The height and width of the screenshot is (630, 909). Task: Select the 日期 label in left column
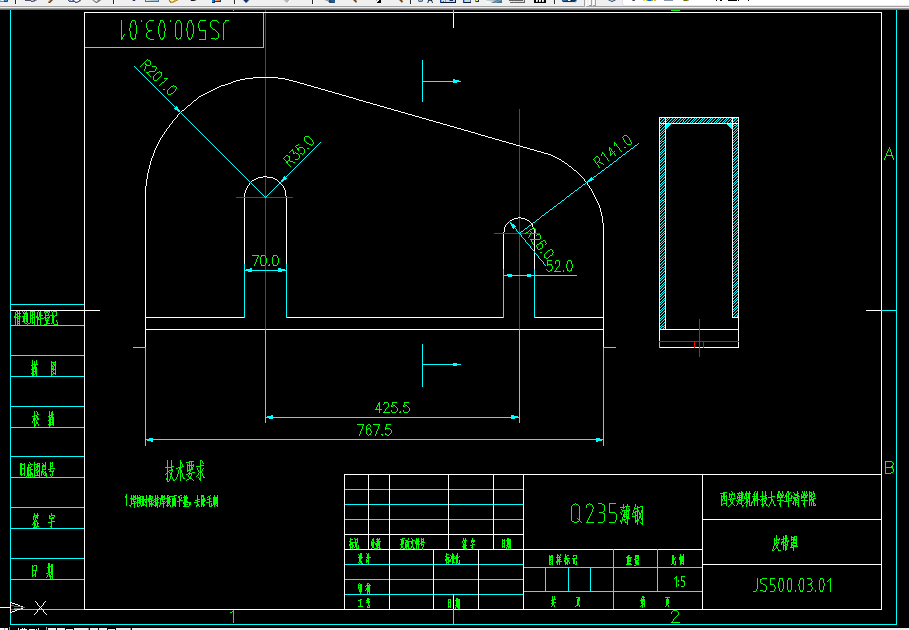tap(43, 571)
